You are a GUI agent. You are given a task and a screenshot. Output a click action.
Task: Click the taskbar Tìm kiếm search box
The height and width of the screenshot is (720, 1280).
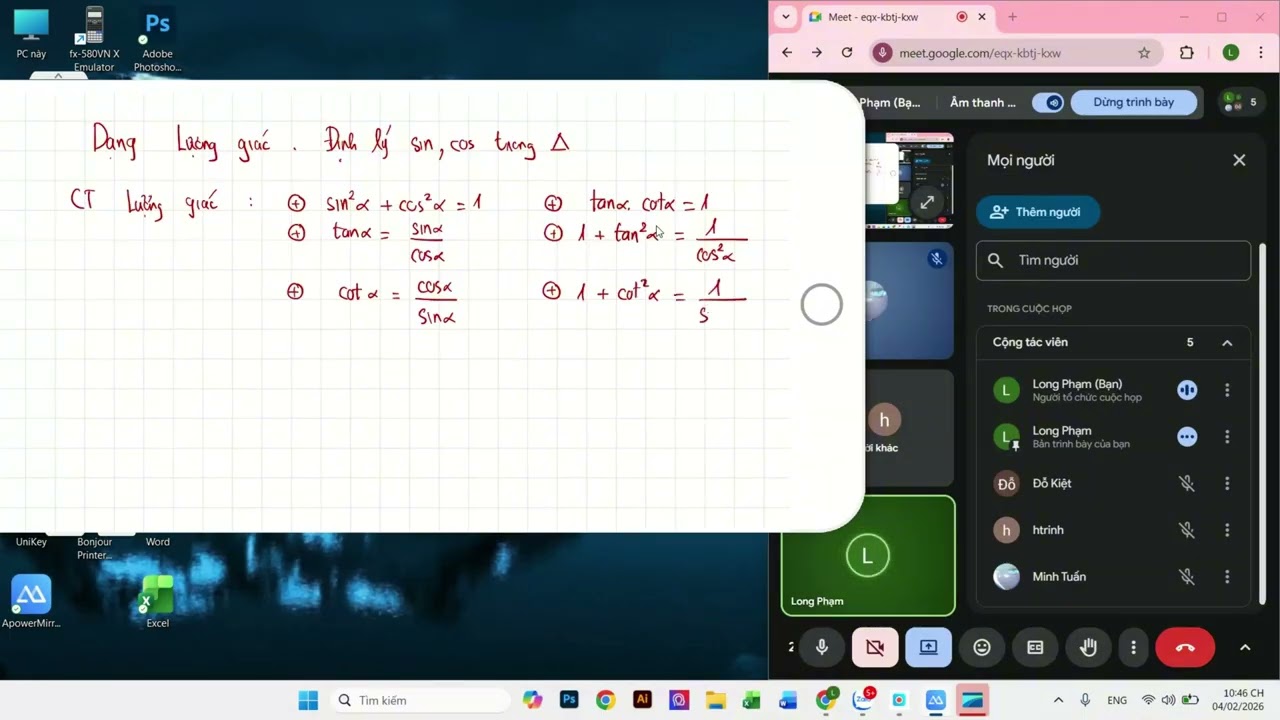point(420,700)
